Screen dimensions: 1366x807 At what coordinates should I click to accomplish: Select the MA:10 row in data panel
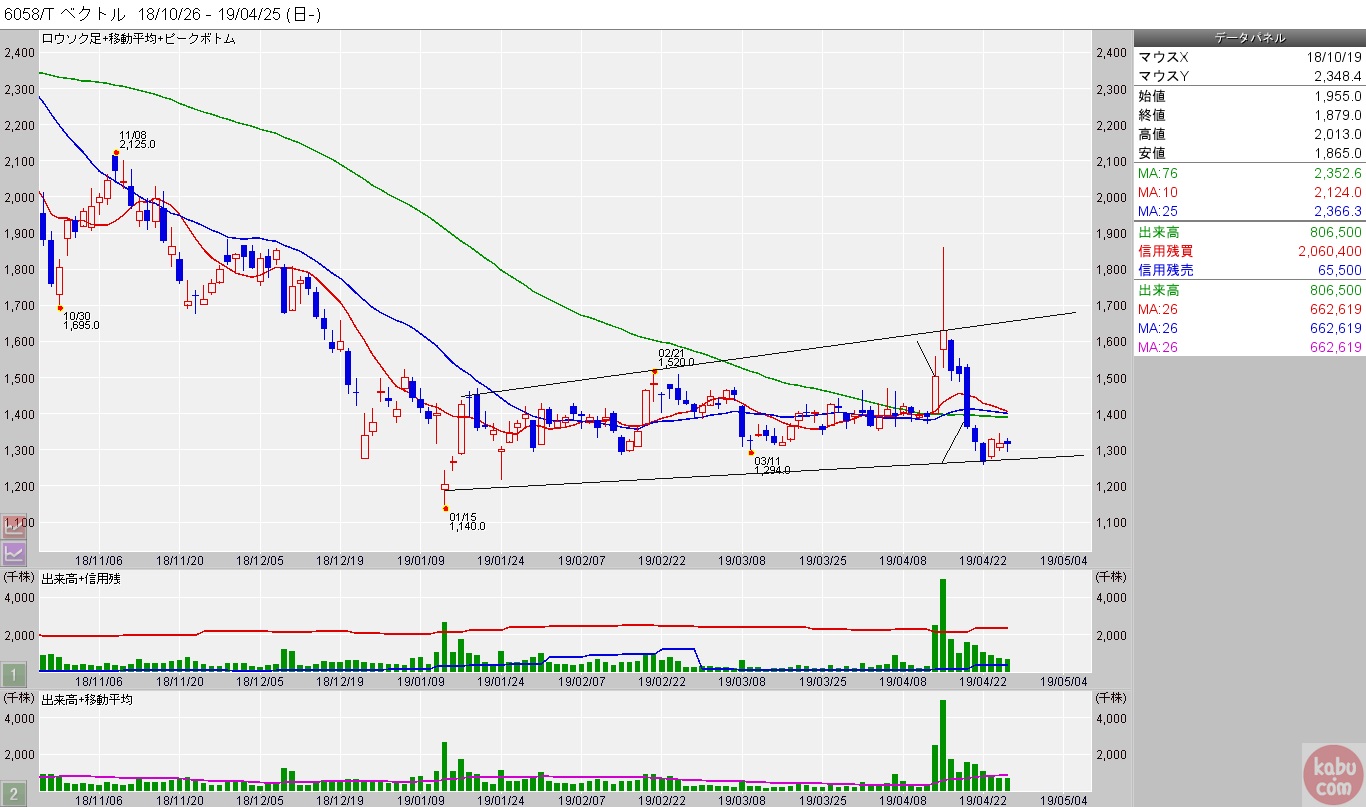click(x=1249, y=192)
